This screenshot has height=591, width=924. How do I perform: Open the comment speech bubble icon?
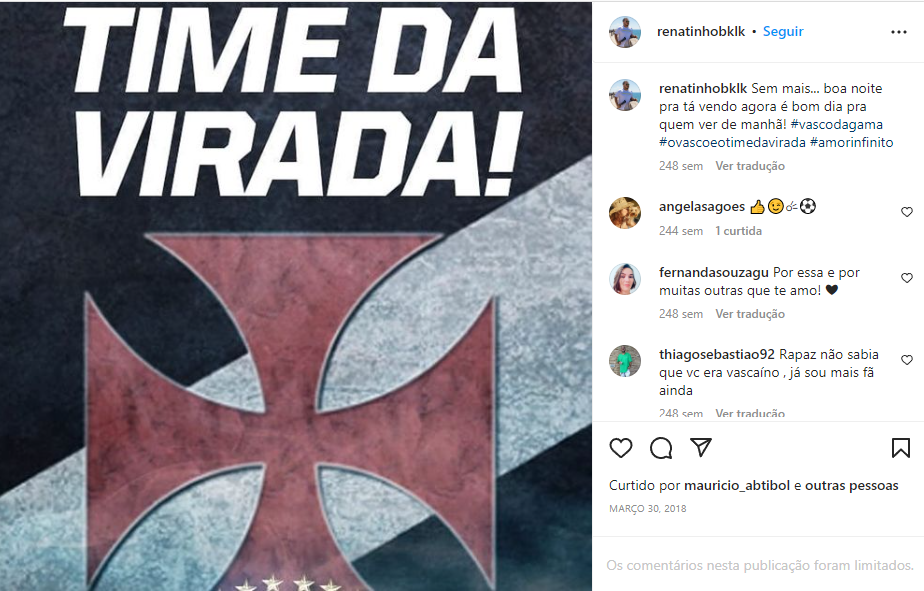(x=661, y=448)
